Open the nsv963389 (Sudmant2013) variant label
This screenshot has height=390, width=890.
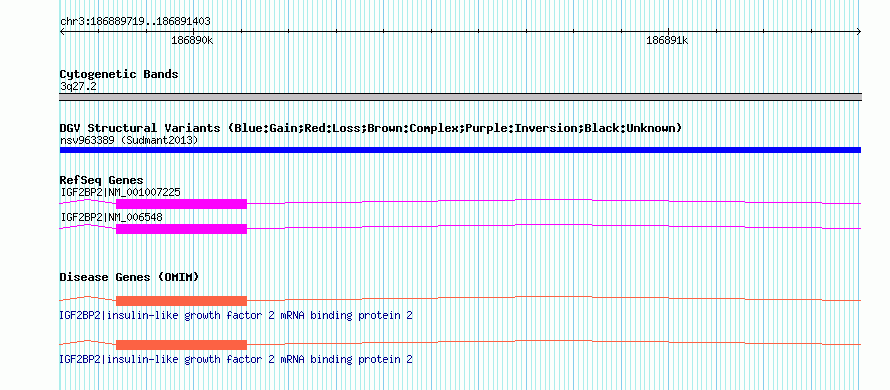(x=129, y=140)
